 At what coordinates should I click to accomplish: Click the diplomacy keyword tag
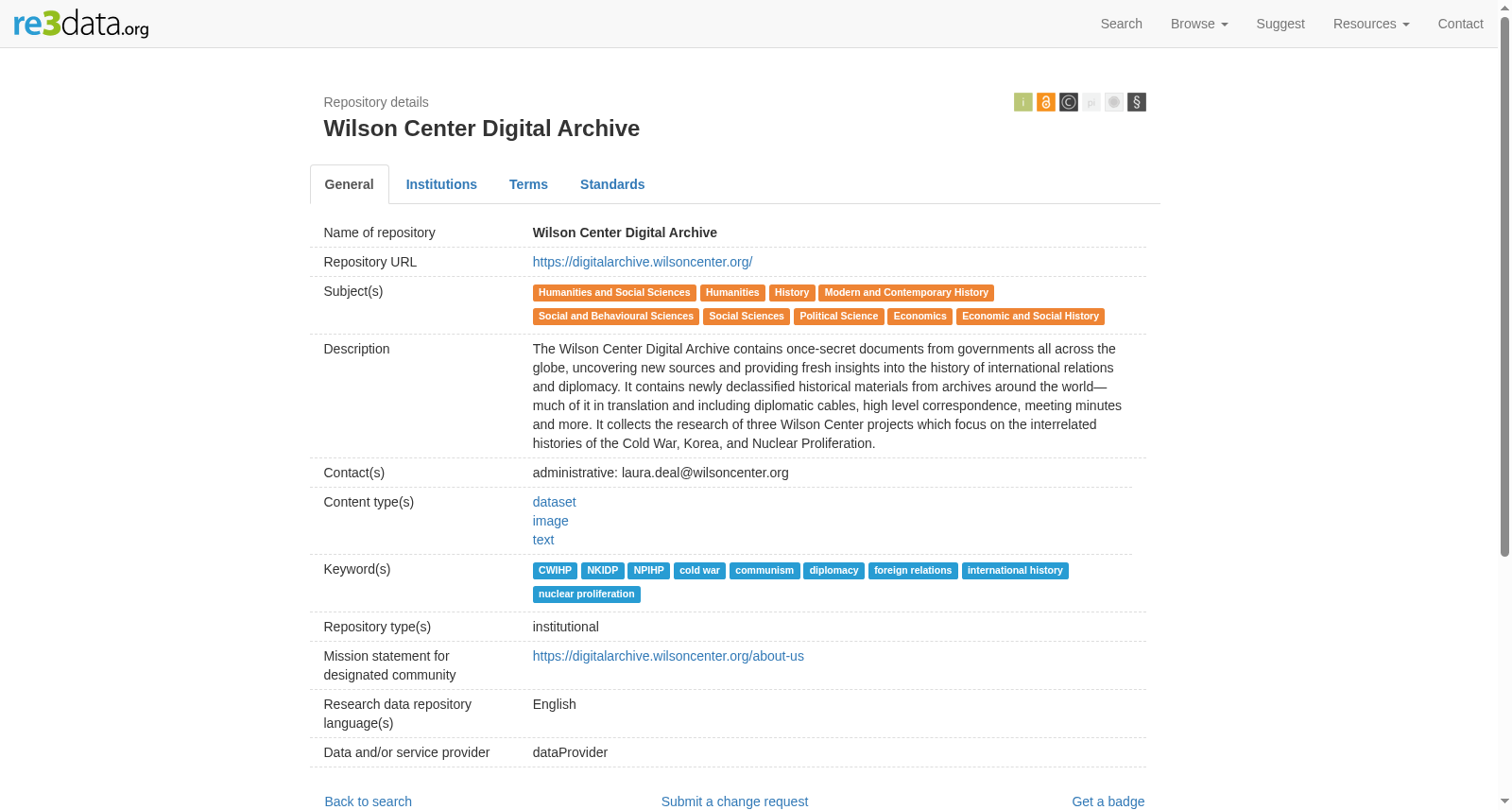click(x=833, y=571)
